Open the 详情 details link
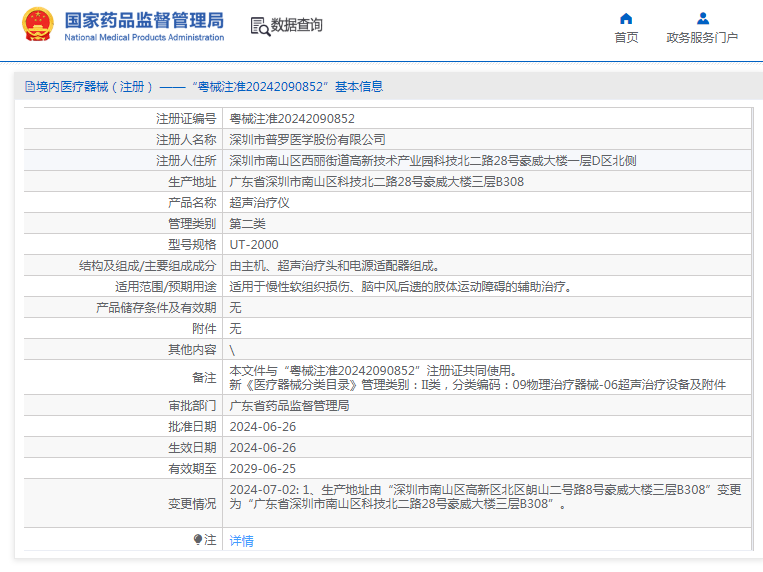 241,540
